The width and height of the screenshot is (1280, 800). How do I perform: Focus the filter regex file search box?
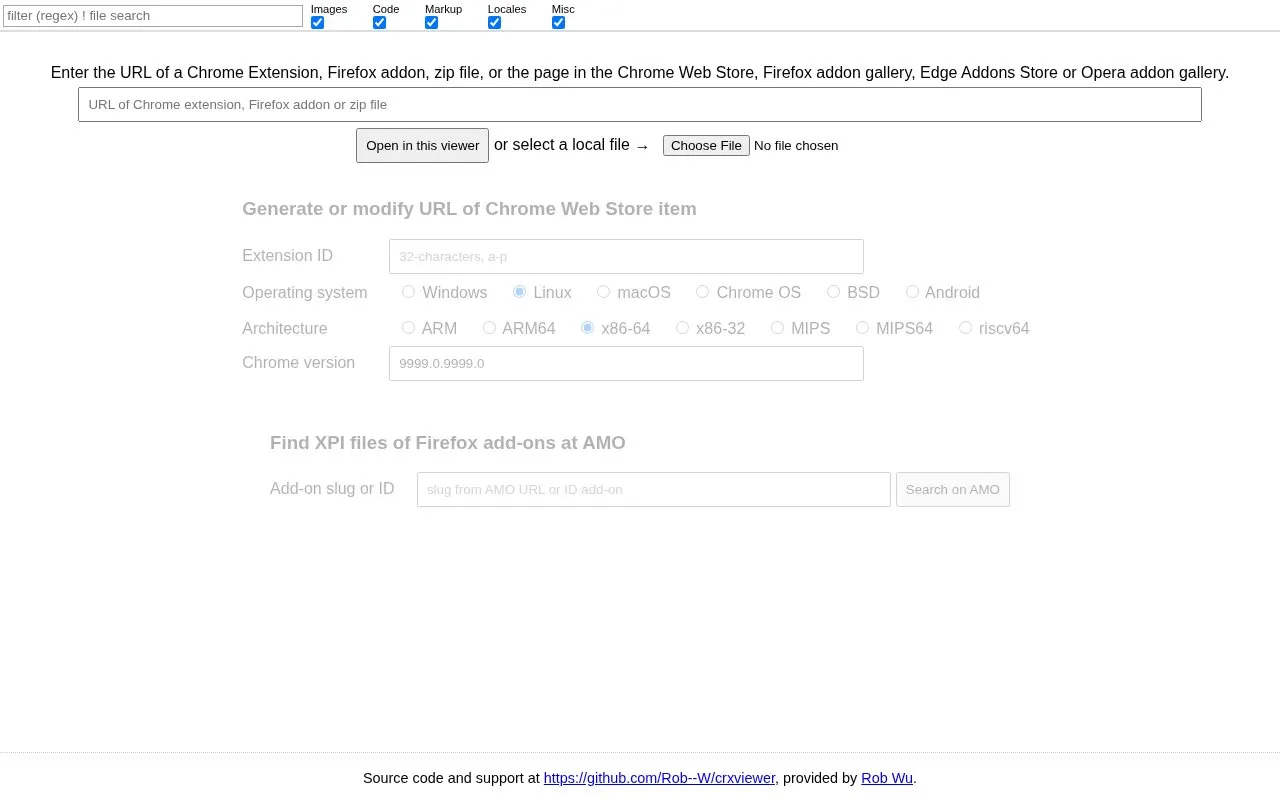pos(153,16)
